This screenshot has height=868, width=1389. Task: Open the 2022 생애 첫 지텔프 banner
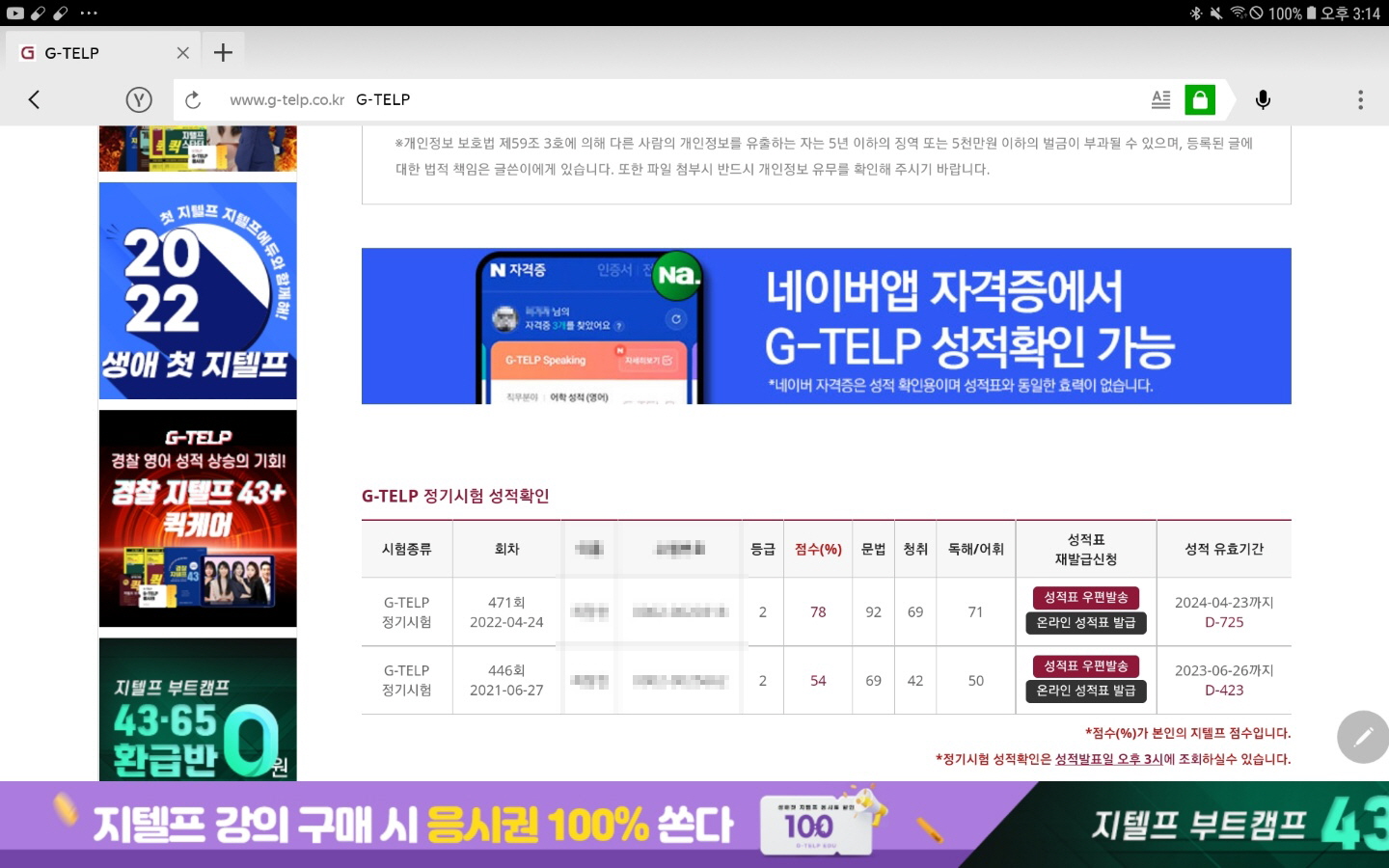point(198,290)
